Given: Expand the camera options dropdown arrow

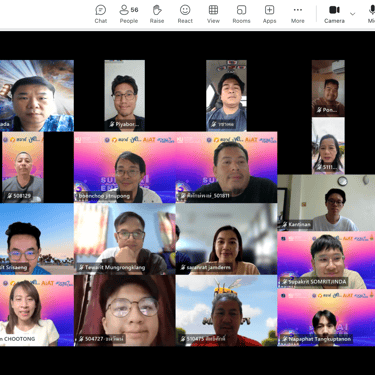Looking at the screenshot, I should click(352, 14).
